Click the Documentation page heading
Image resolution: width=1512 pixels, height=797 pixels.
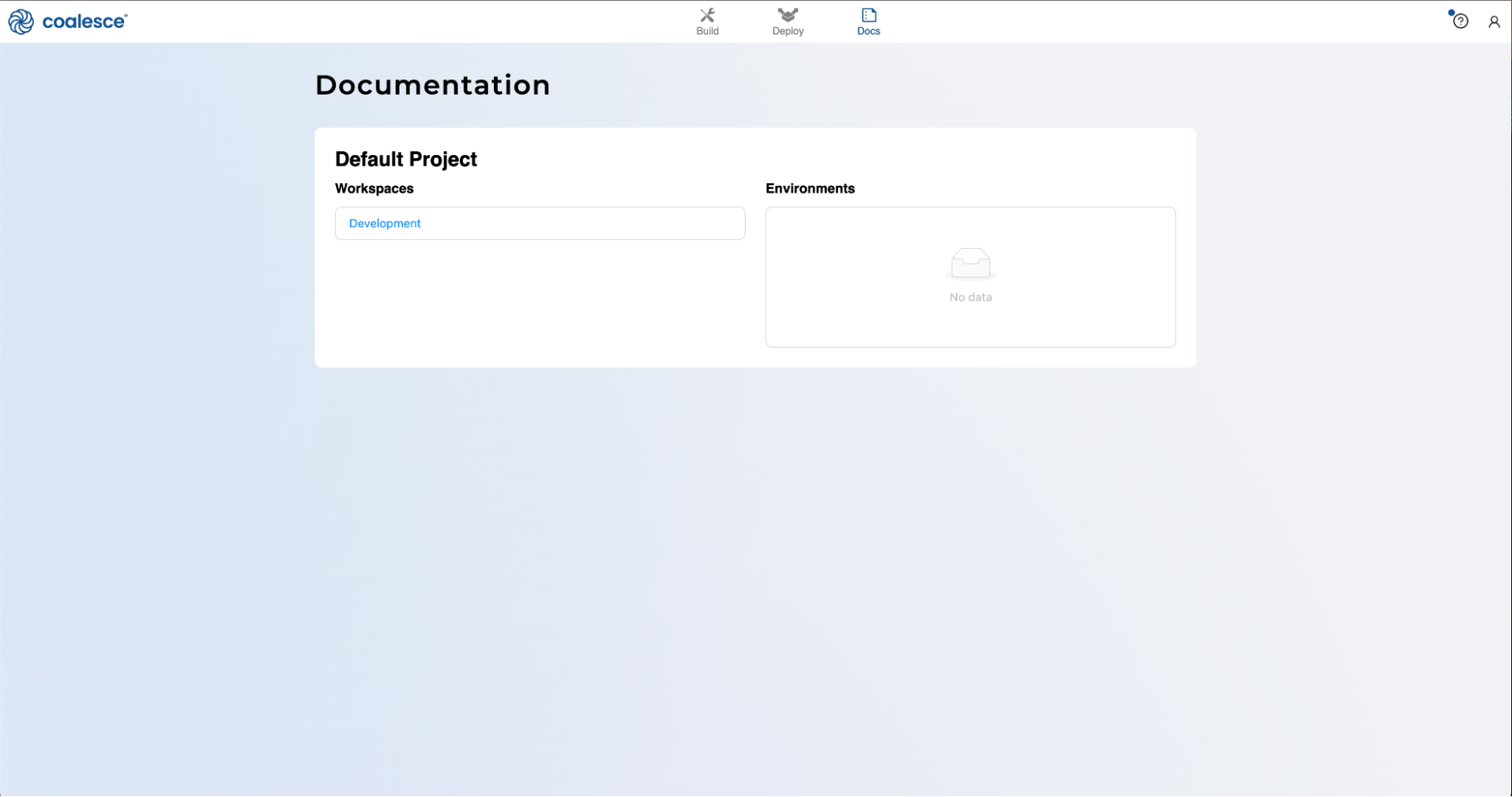(x=433, y=85)
